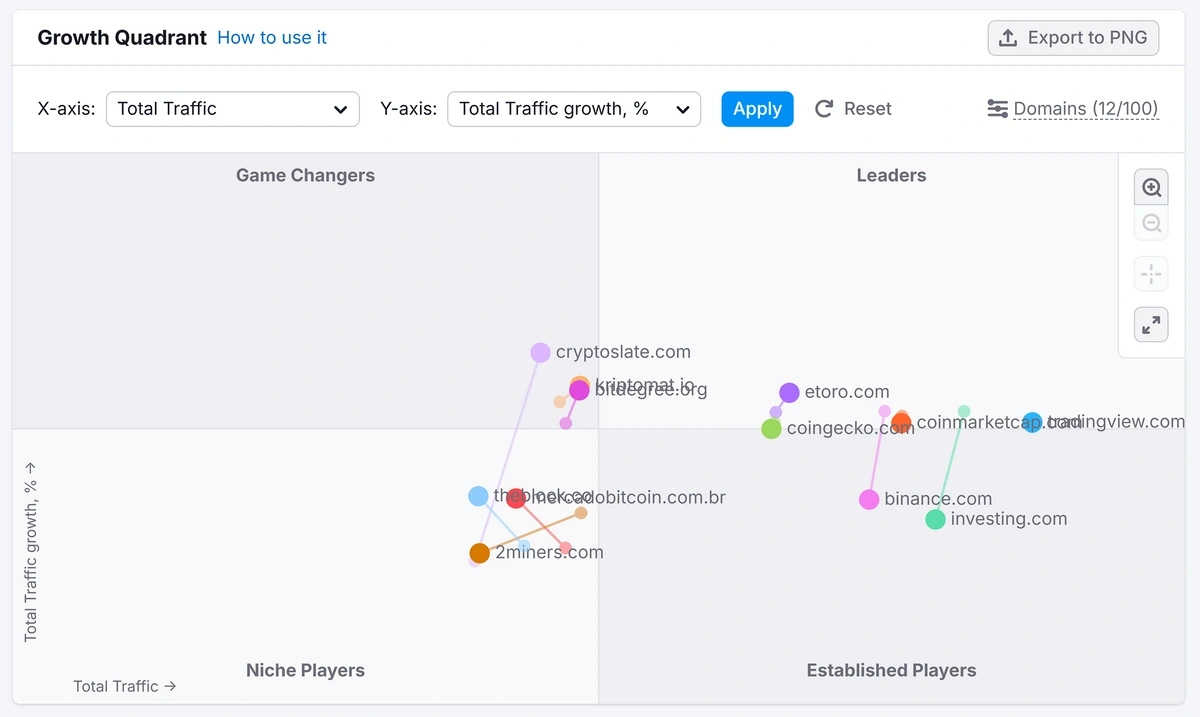The image size is (1200, 717).
Task: Click the blue Apply button
Action: 757,109
